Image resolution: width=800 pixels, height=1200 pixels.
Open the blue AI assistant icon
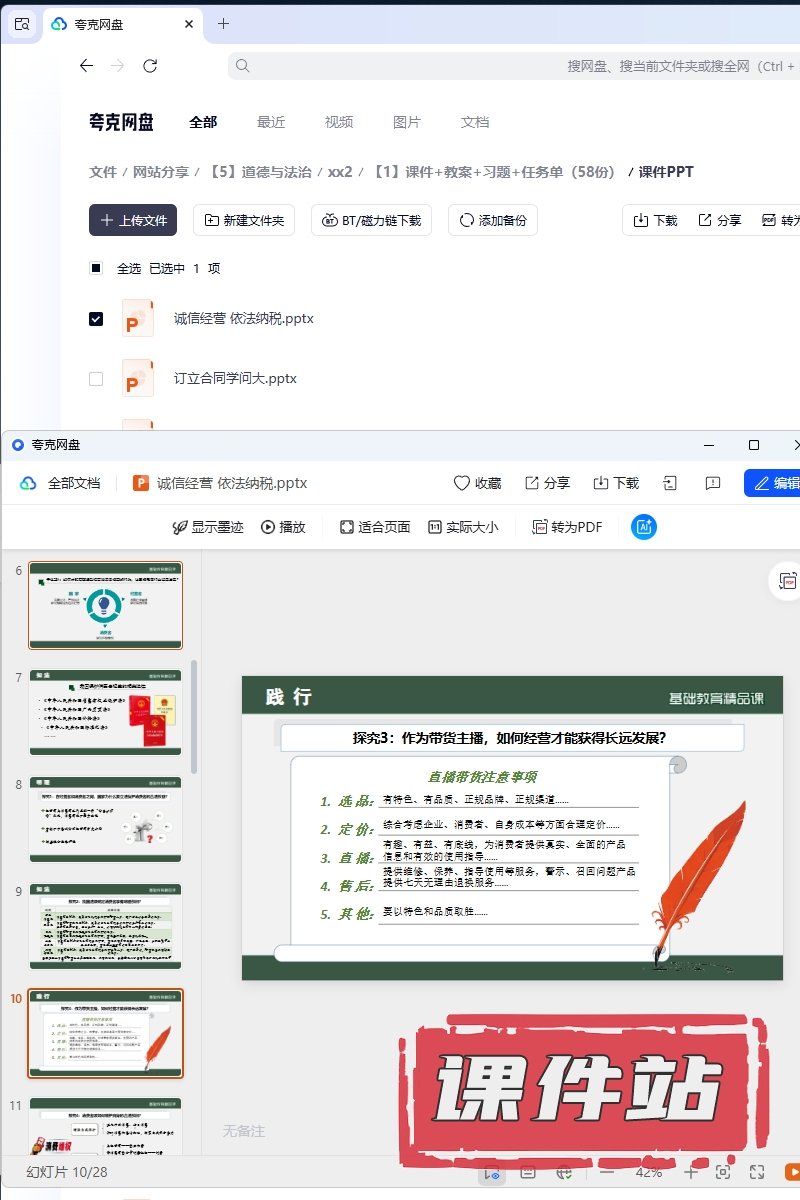644,527
